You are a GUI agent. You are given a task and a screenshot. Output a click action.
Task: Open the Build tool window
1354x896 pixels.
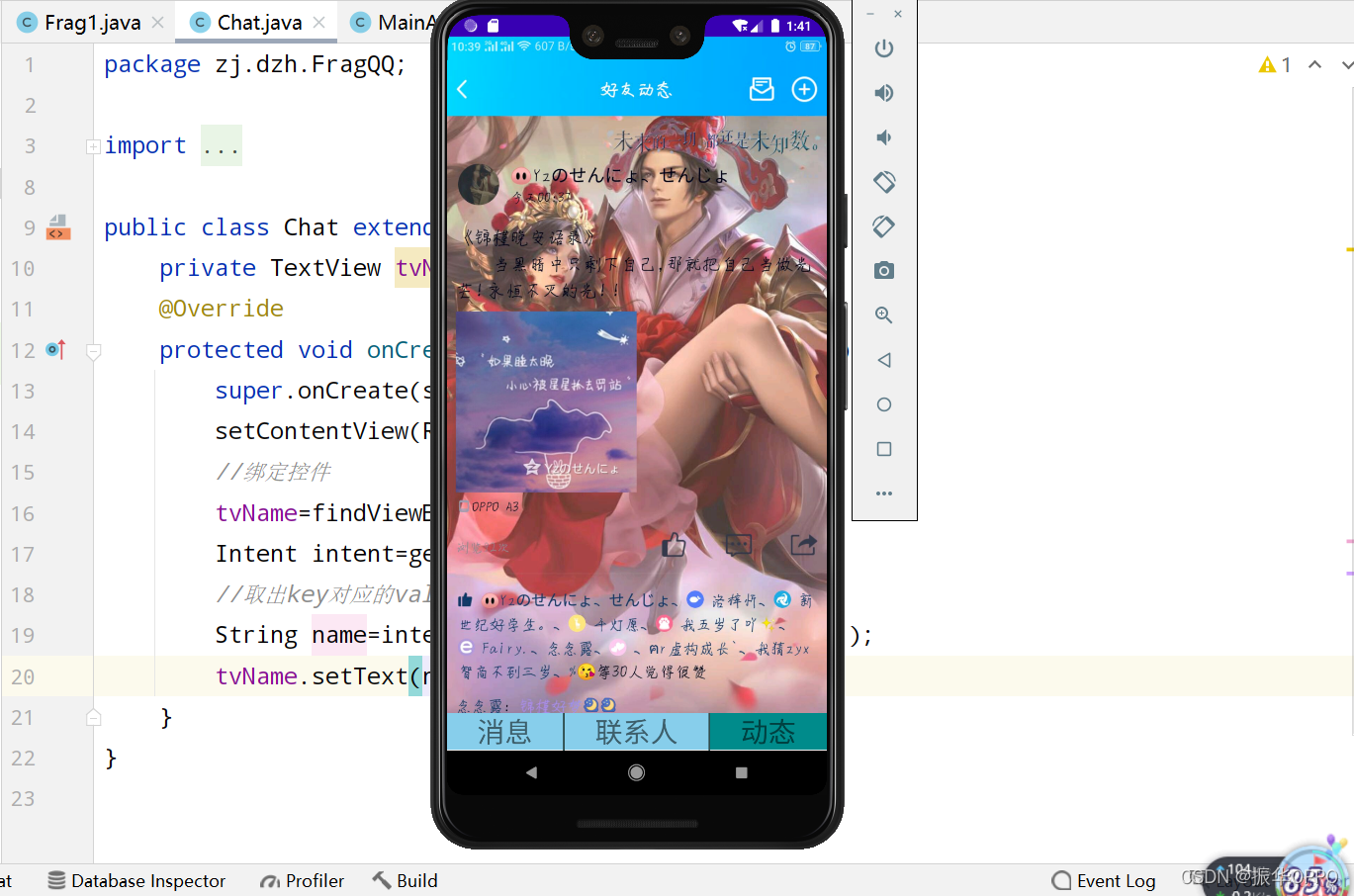[406, 880]
